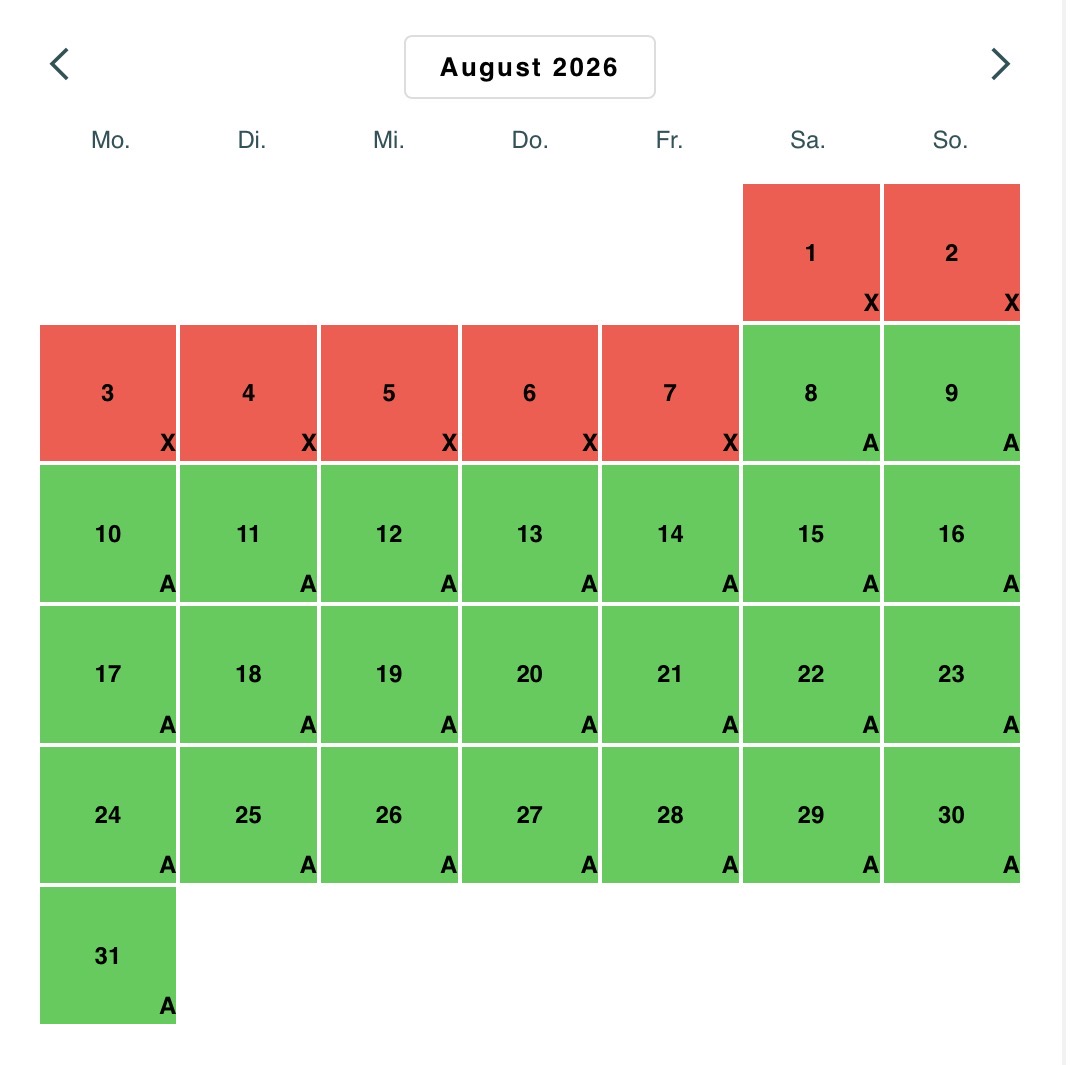Image resolution: width=1072 pixels, height=1065 pixels.
Task: Select the green August 16 cell
Action: pyautogui.click(x=951, y=534)
